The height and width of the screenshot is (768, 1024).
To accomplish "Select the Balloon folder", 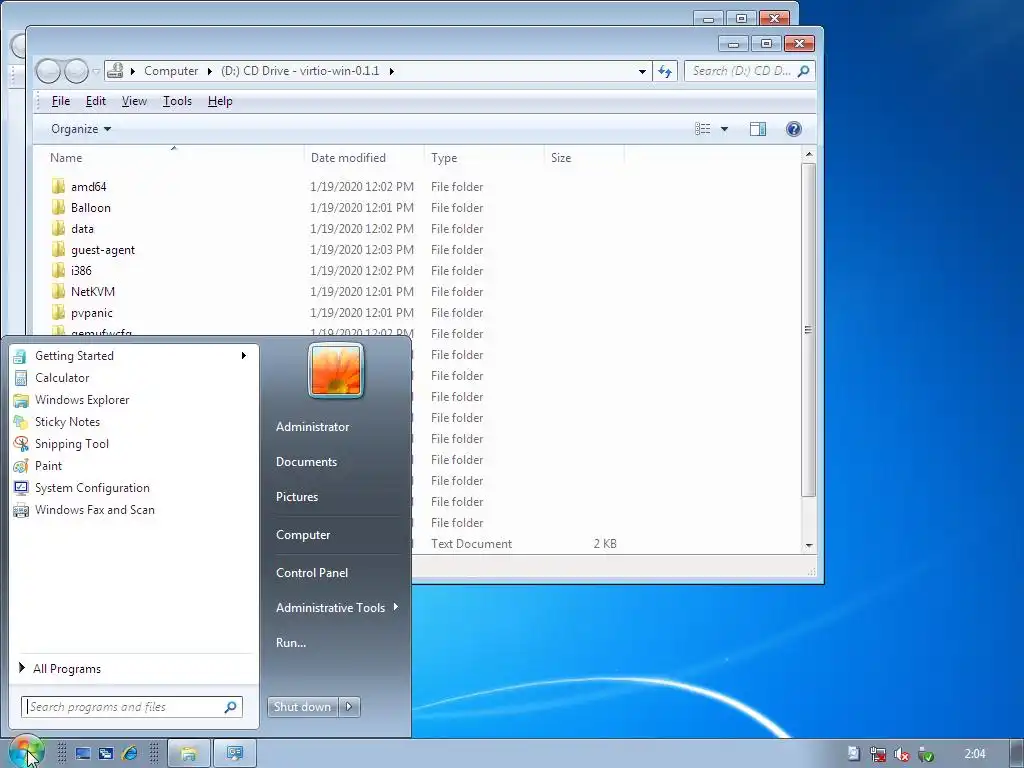I will pyautogui.click(x=91, y=208).
